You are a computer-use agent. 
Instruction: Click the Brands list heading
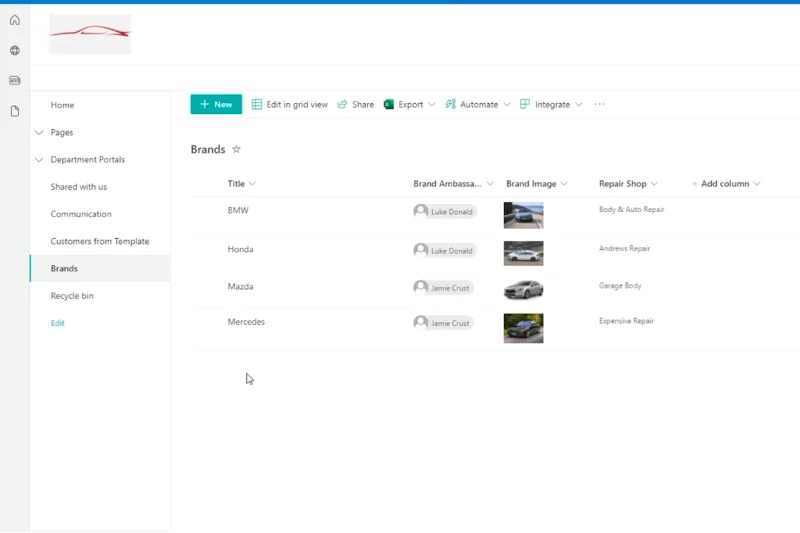(208, 149)
